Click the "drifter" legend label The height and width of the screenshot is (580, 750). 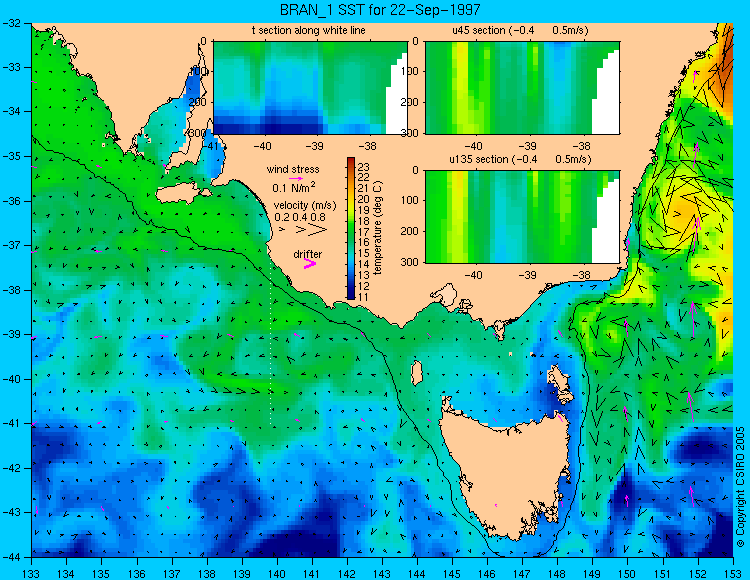(308, 254)
